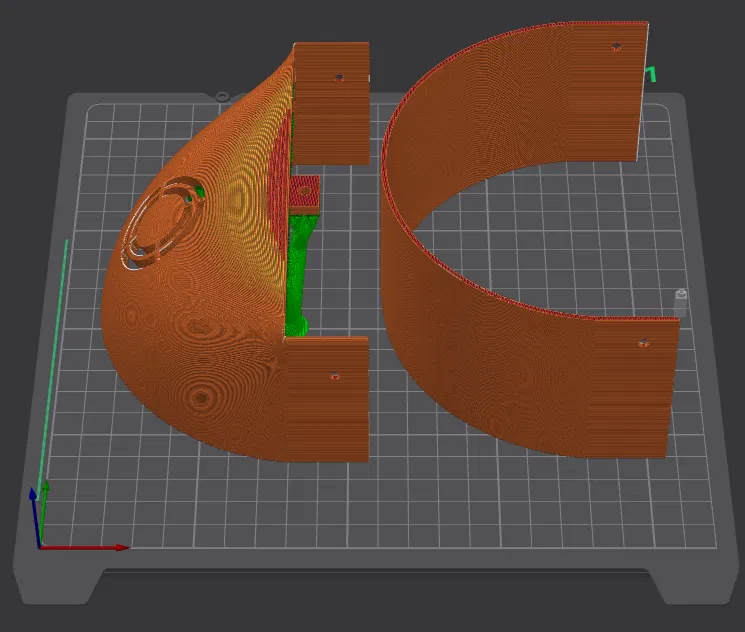Click the small red block with hole
Image resolution: width=745 pixels, height=632 pixels.
point(305,194)
